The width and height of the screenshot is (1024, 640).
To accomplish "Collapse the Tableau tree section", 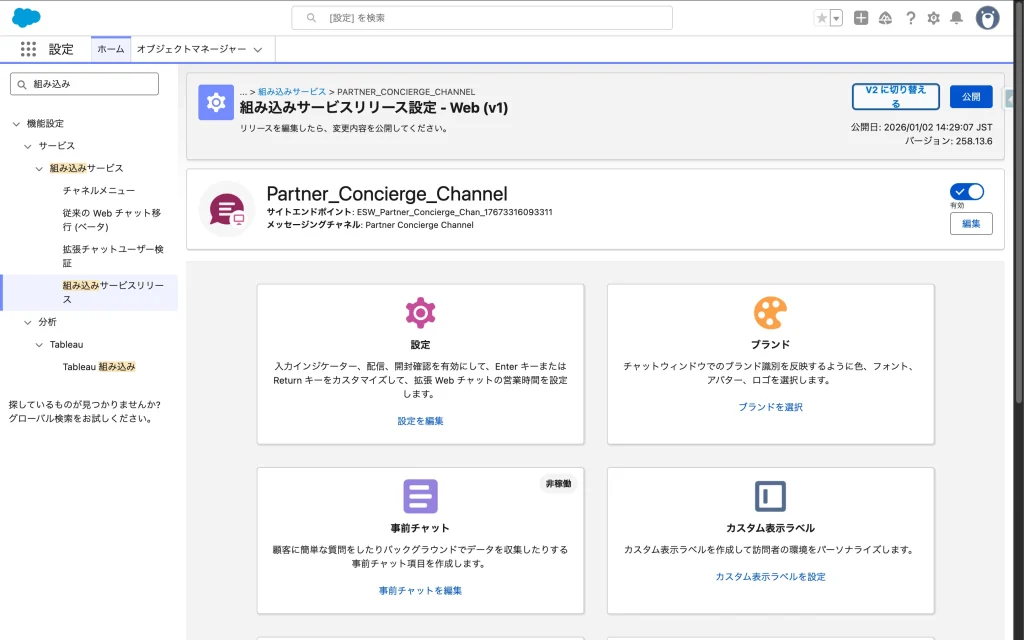I will pos(40,344).
